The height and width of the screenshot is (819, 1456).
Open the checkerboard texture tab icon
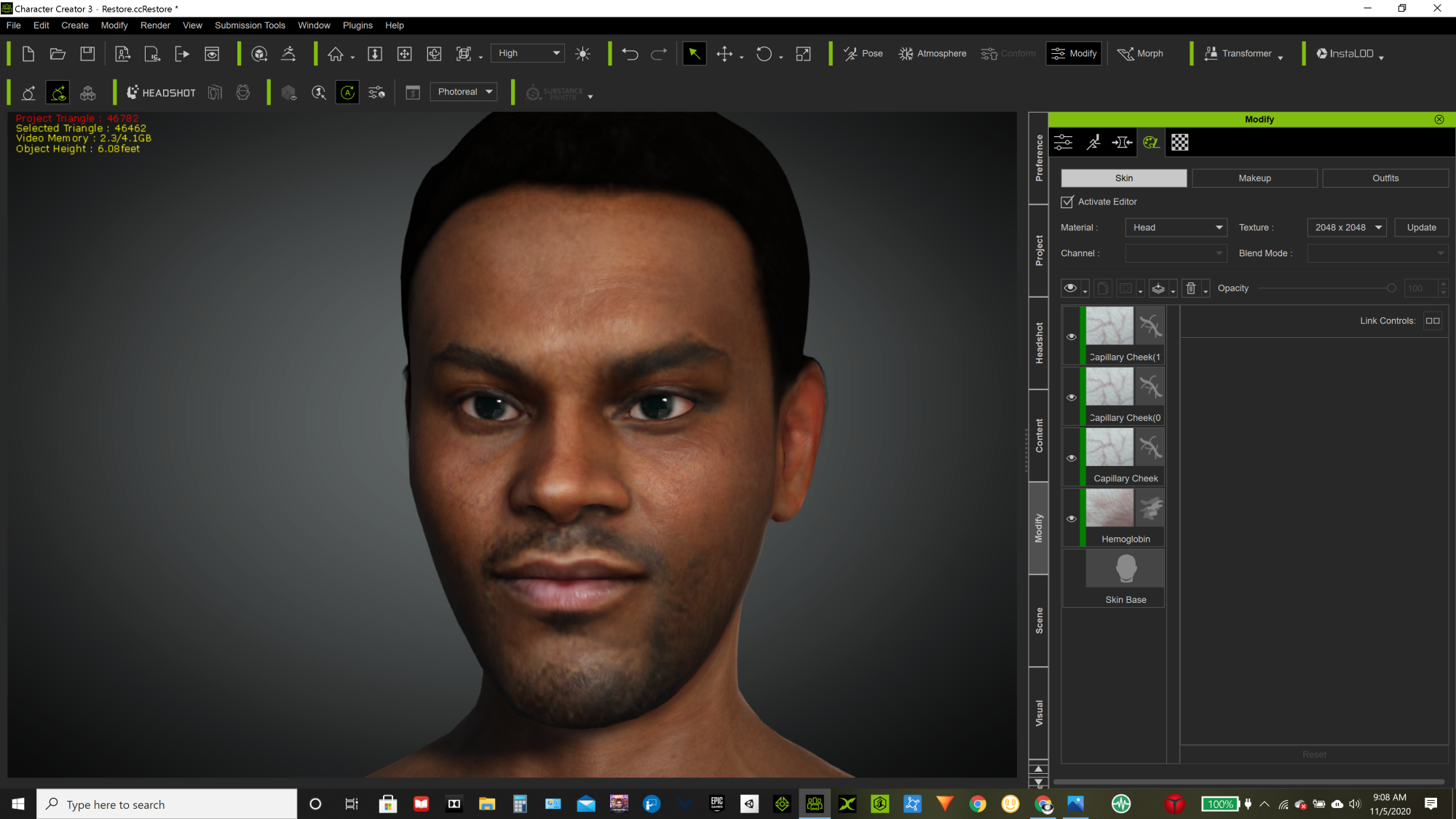pyautogui.click(x=1180, y=143)
